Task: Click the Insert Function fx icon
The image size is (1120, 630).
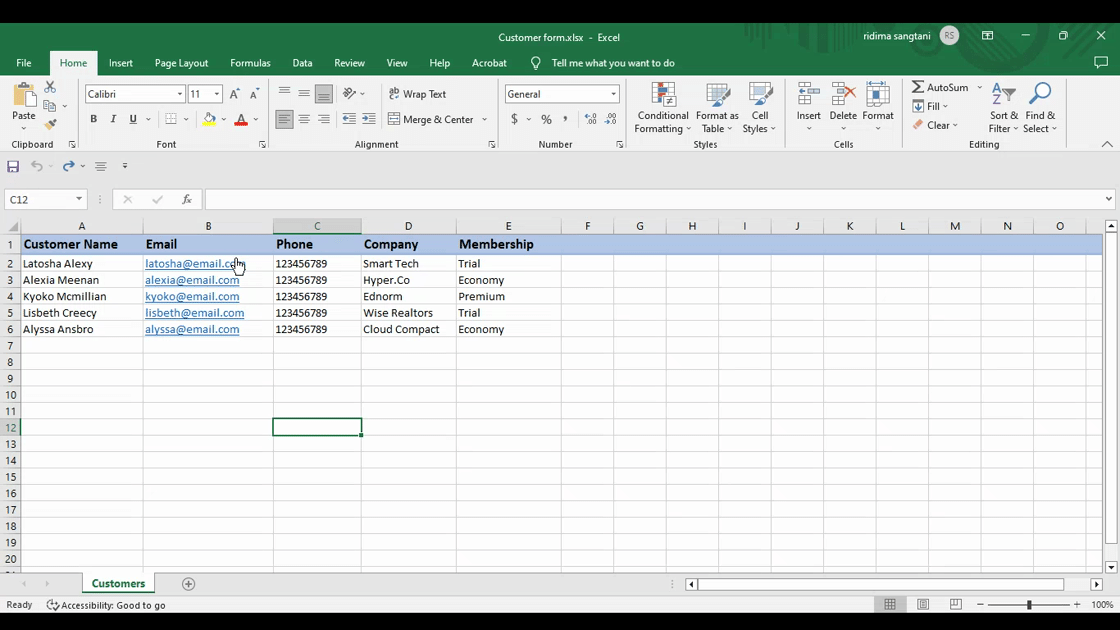Action: pyautogui.click(x=187, y=199)
